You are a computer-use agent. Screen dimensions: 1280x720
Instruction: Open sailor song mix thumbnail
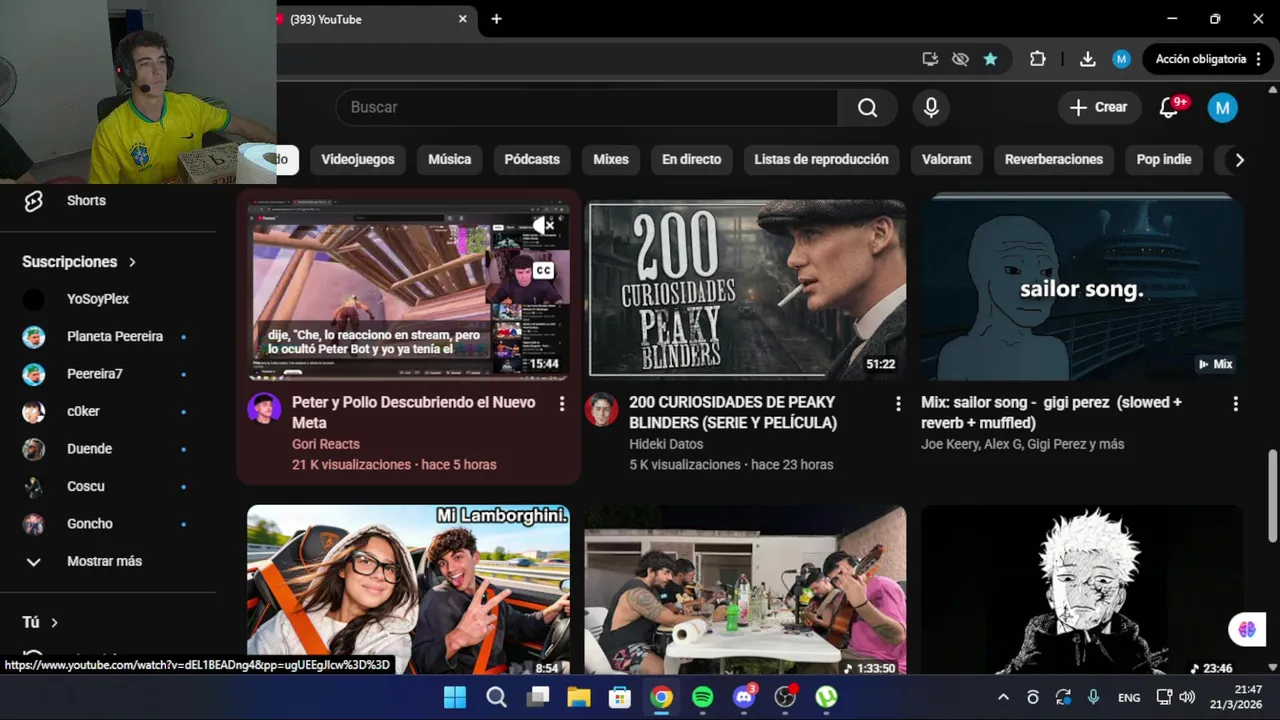(x=1082, y=289)
